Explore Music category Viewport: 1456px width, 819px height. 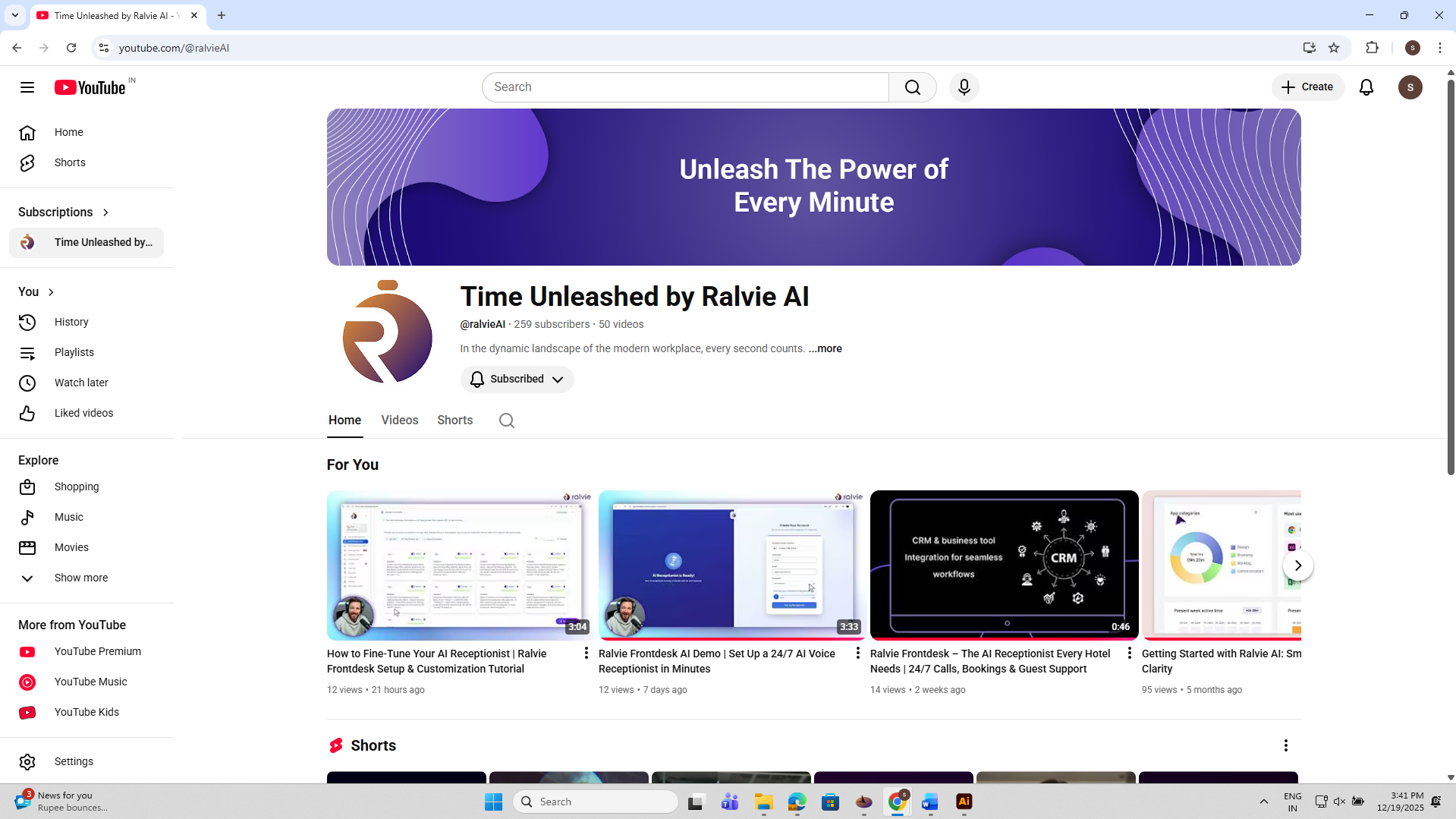[86, 517]
